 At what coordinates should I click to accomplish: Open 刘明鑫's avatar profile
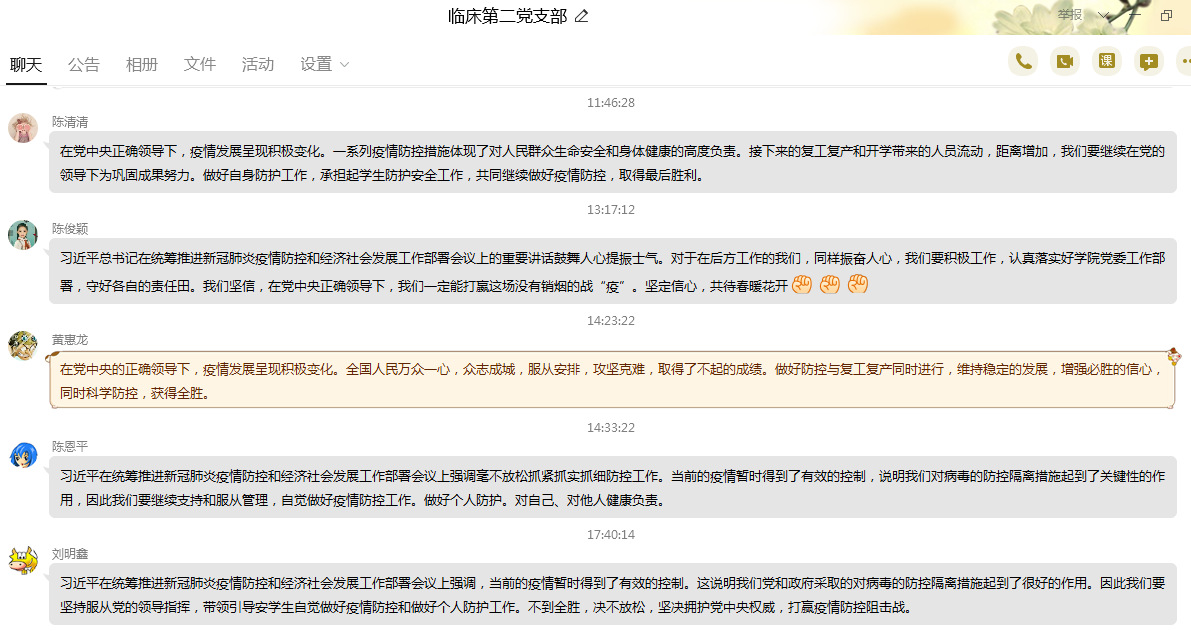(23, 561)
